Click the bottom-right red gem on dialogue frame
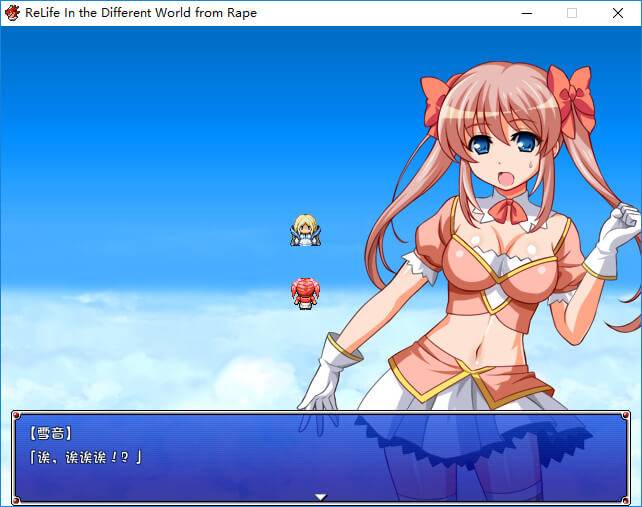Viewport: 642px width, 507px height. 626,500
